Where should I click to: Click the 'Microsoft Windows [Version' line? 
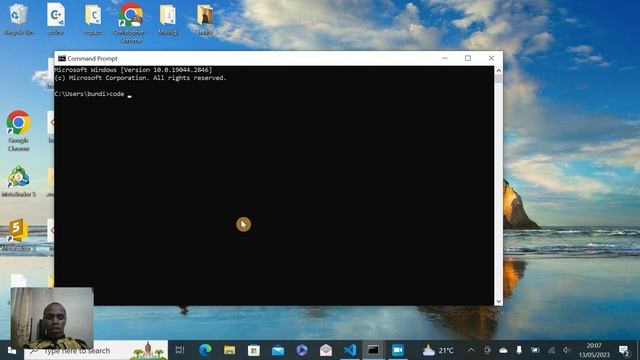click(x=133, y=70)
